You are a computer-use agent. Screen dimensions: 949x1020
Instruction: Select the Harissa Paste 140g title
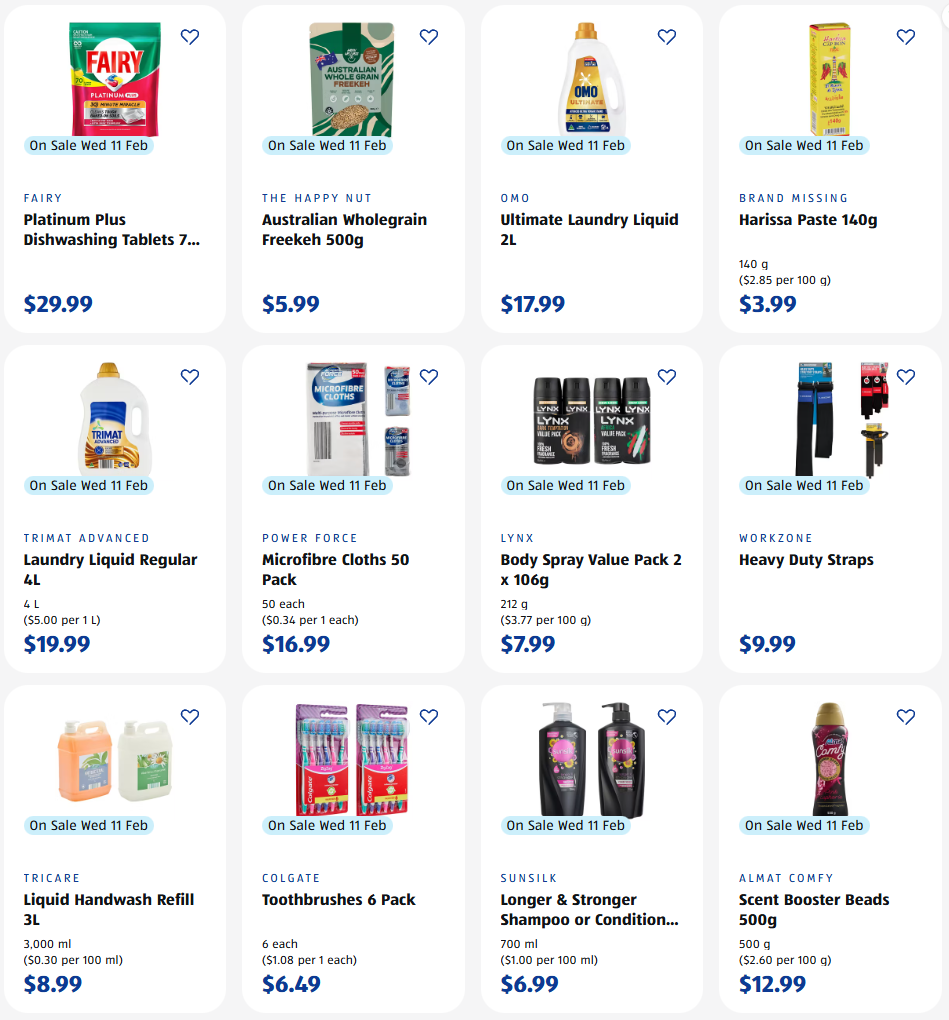tap(807, 220)
